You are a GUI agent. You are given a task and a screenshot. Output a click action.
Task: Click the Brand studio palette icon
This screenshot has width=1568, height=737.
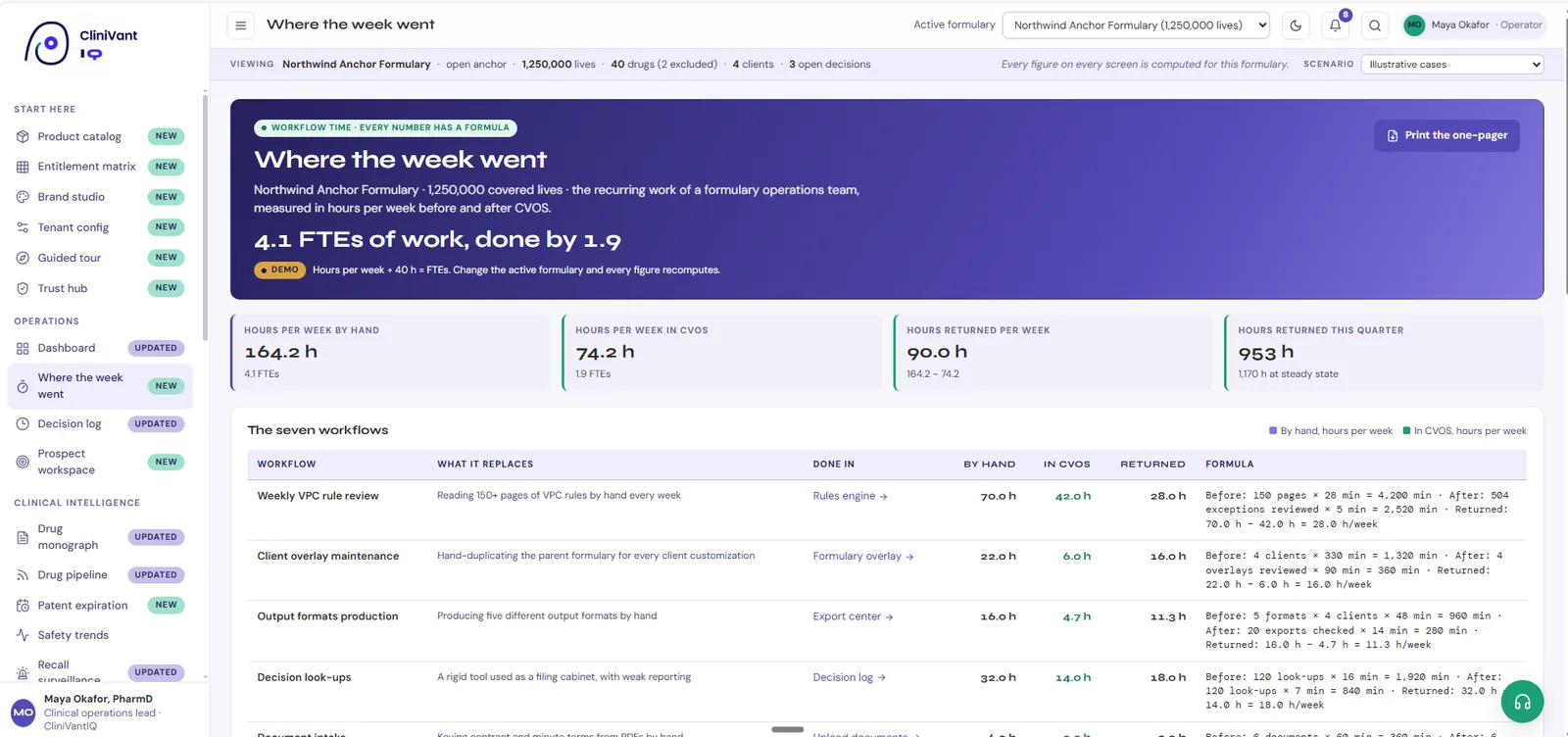(23, 197)
